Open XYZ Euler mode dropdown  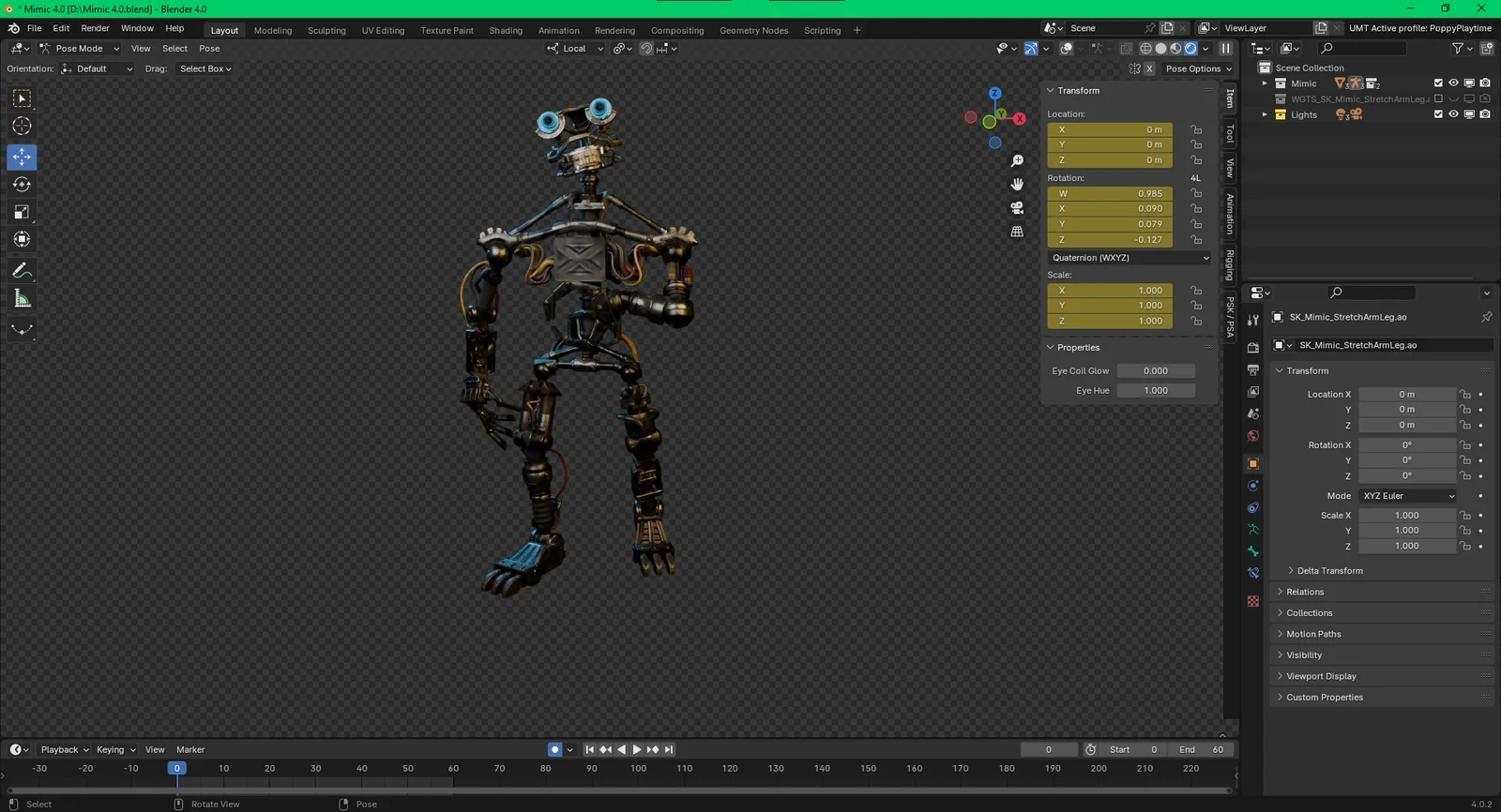[1408, 496]
